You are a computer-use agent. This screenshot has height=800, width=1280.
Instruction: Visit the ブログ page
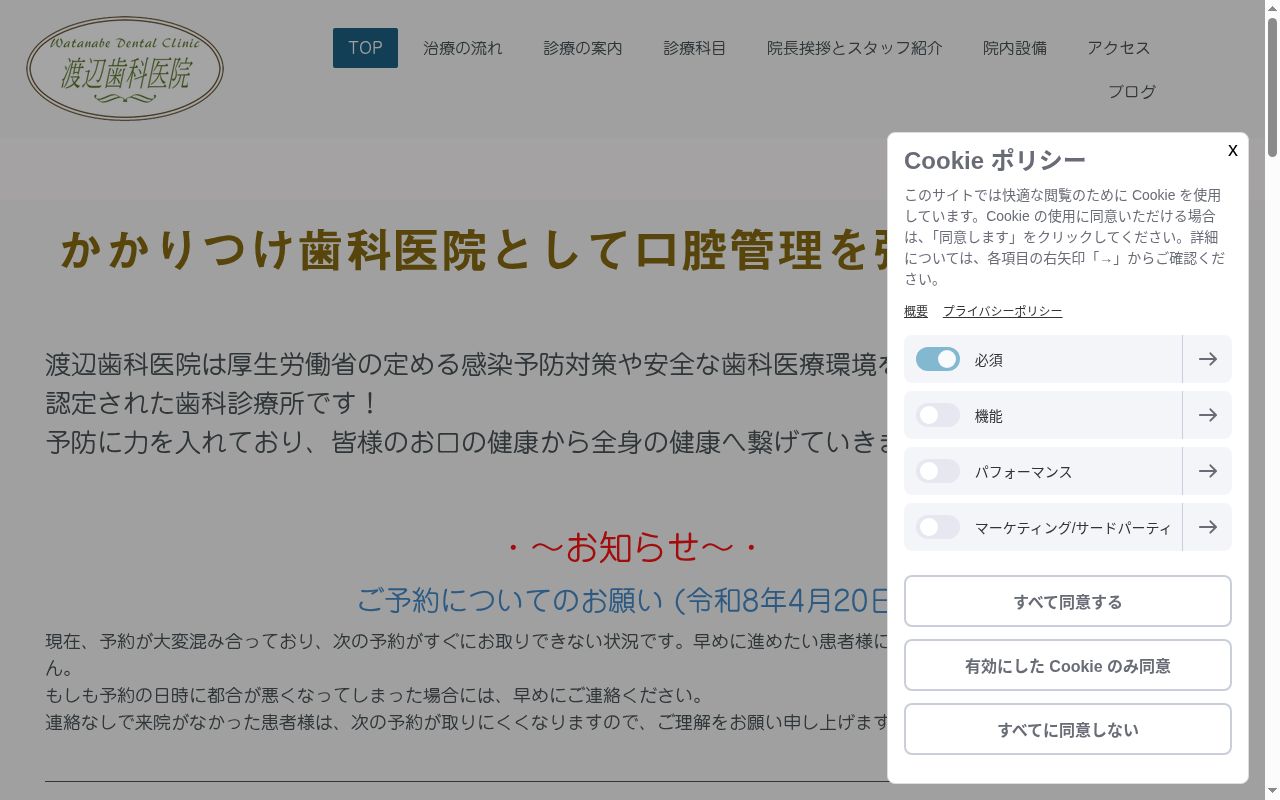[1132, 92]
